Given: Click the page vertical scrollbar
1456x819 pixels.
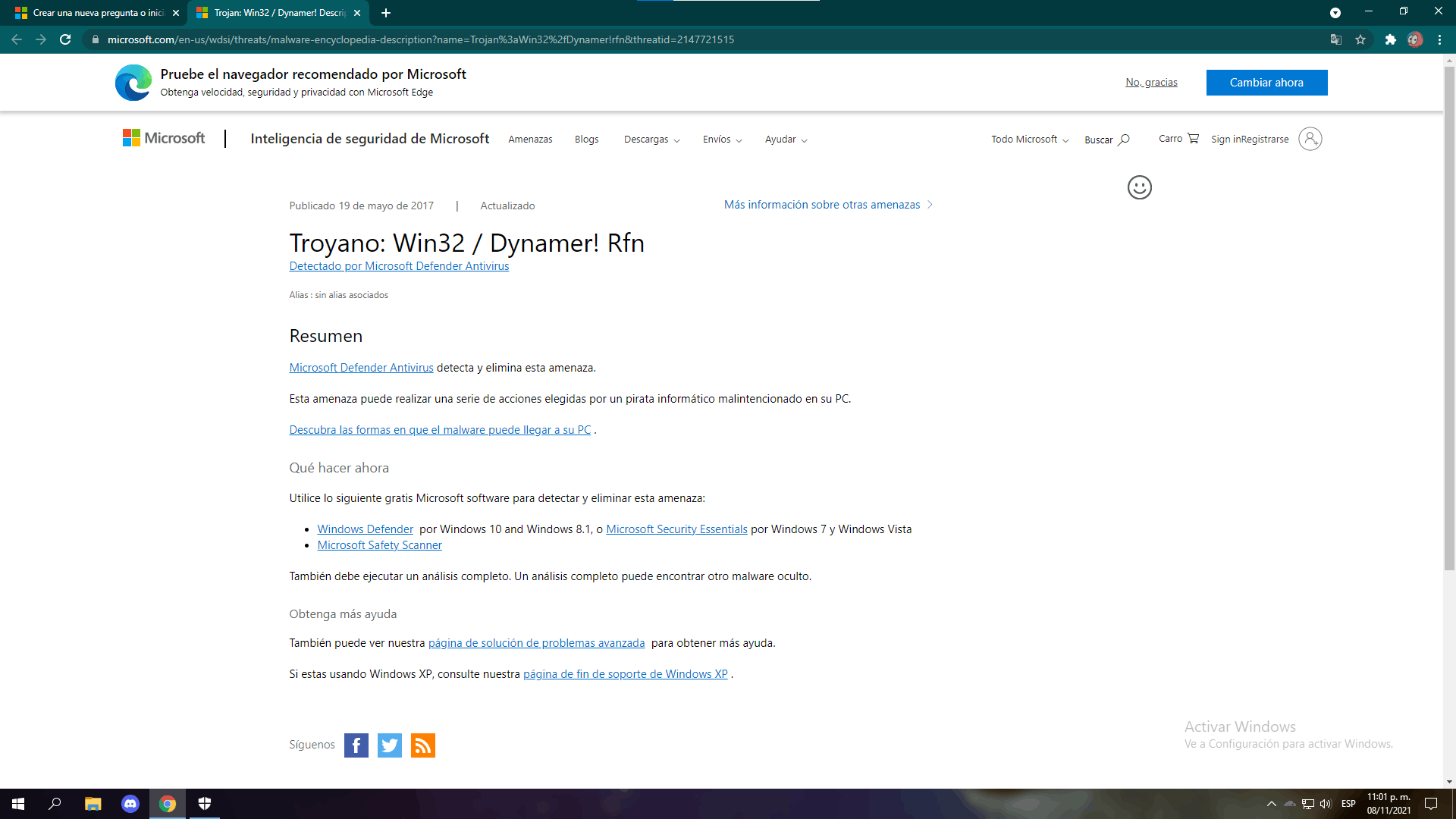Looking at the screenshot, I should (1449, 318).
